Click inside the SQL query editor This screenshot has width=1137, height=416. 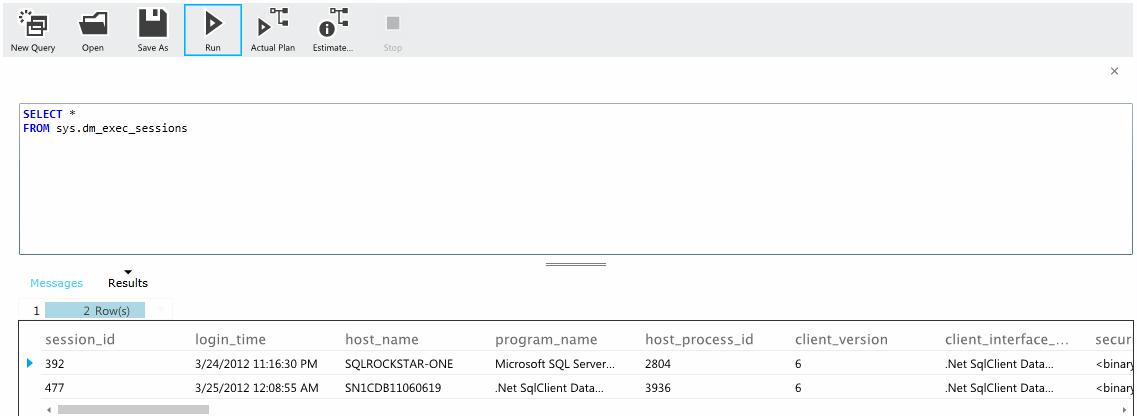(x=576, y=179)
